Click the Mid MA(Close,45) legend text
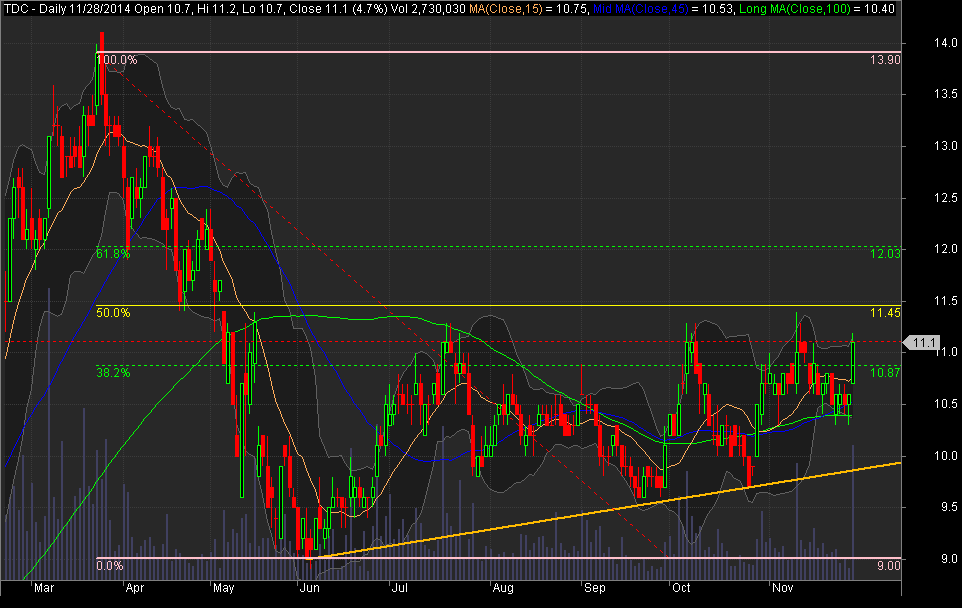The height and width of the screenshot is (608, 962). pyautogui.click(x=641, y=9)
